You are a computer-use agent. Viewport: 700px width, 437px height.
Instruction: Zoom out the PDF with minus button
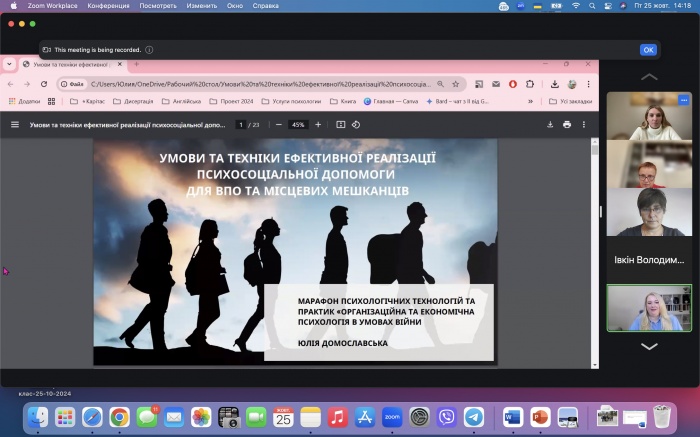coord(279,125)
